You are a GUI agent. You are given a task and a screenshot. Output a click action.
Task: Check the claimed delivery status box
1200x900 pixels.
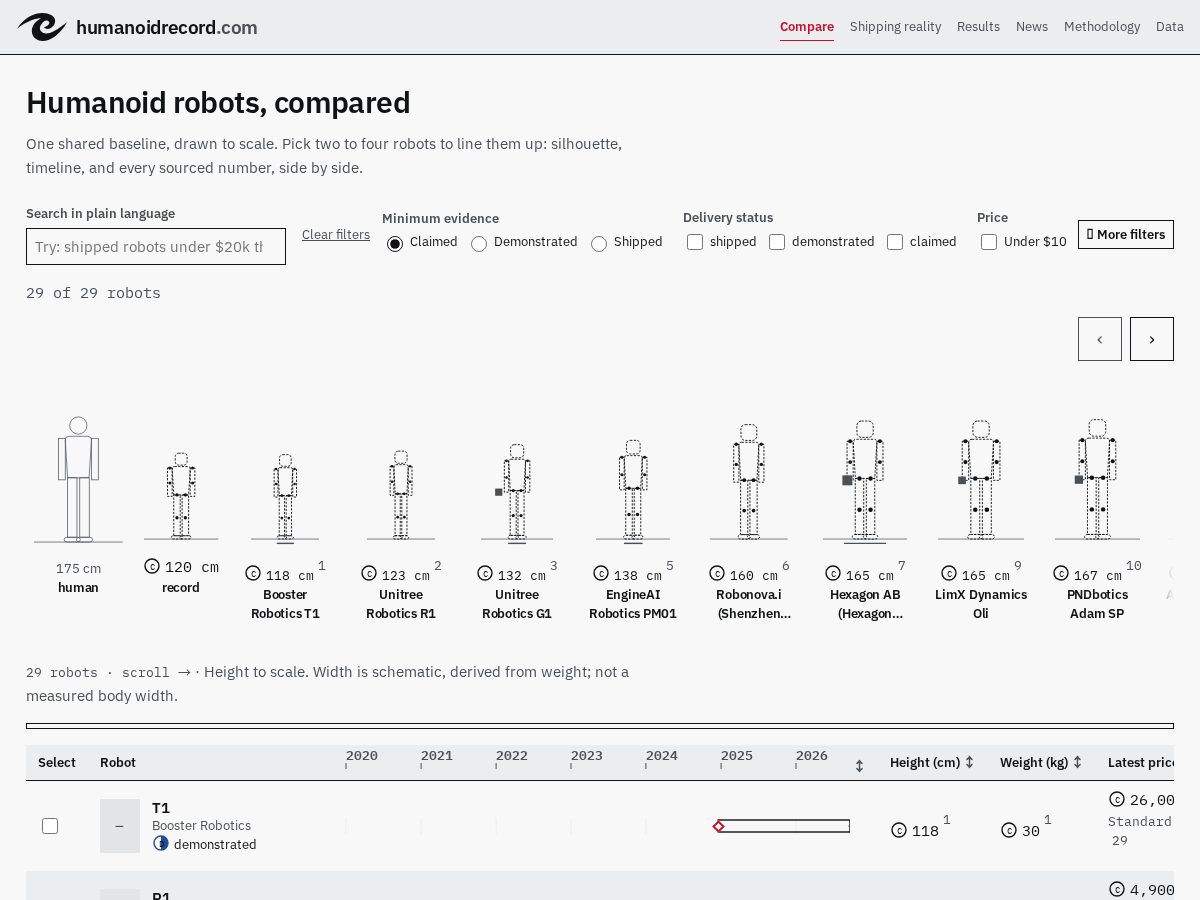pyautogui.click(x=895, y=242)
